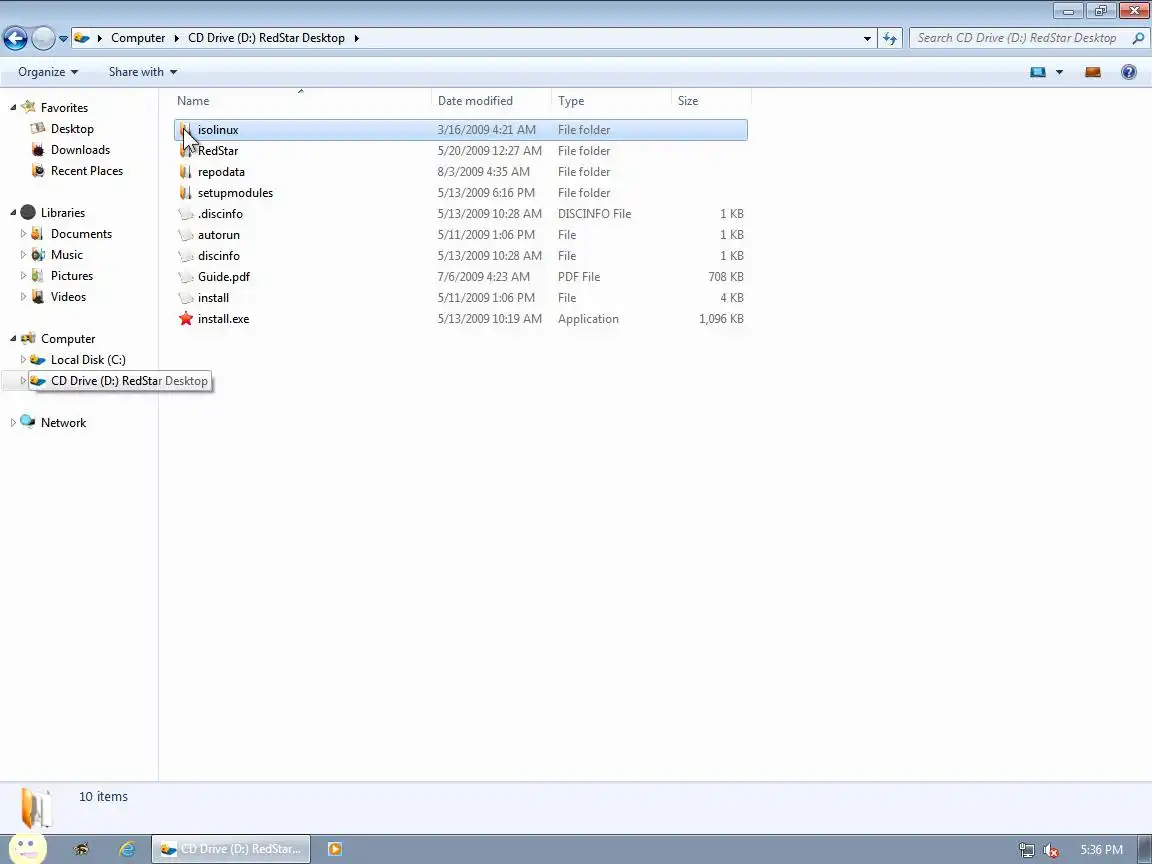Expand the Documents library
Screen dimensions: 1152x864
[x=23, y=234]
